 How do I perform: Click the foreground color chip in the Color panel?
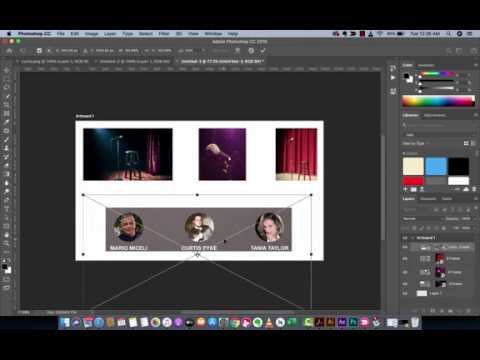tap(406, 76)
